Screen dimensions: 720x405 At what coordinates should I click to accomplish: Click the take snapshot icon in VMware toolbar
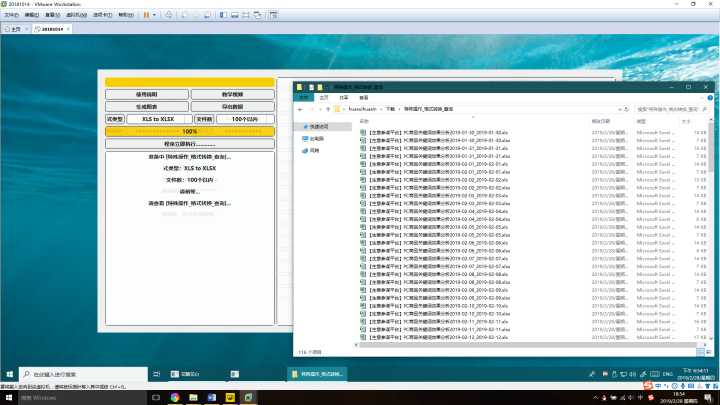point(184,15)
